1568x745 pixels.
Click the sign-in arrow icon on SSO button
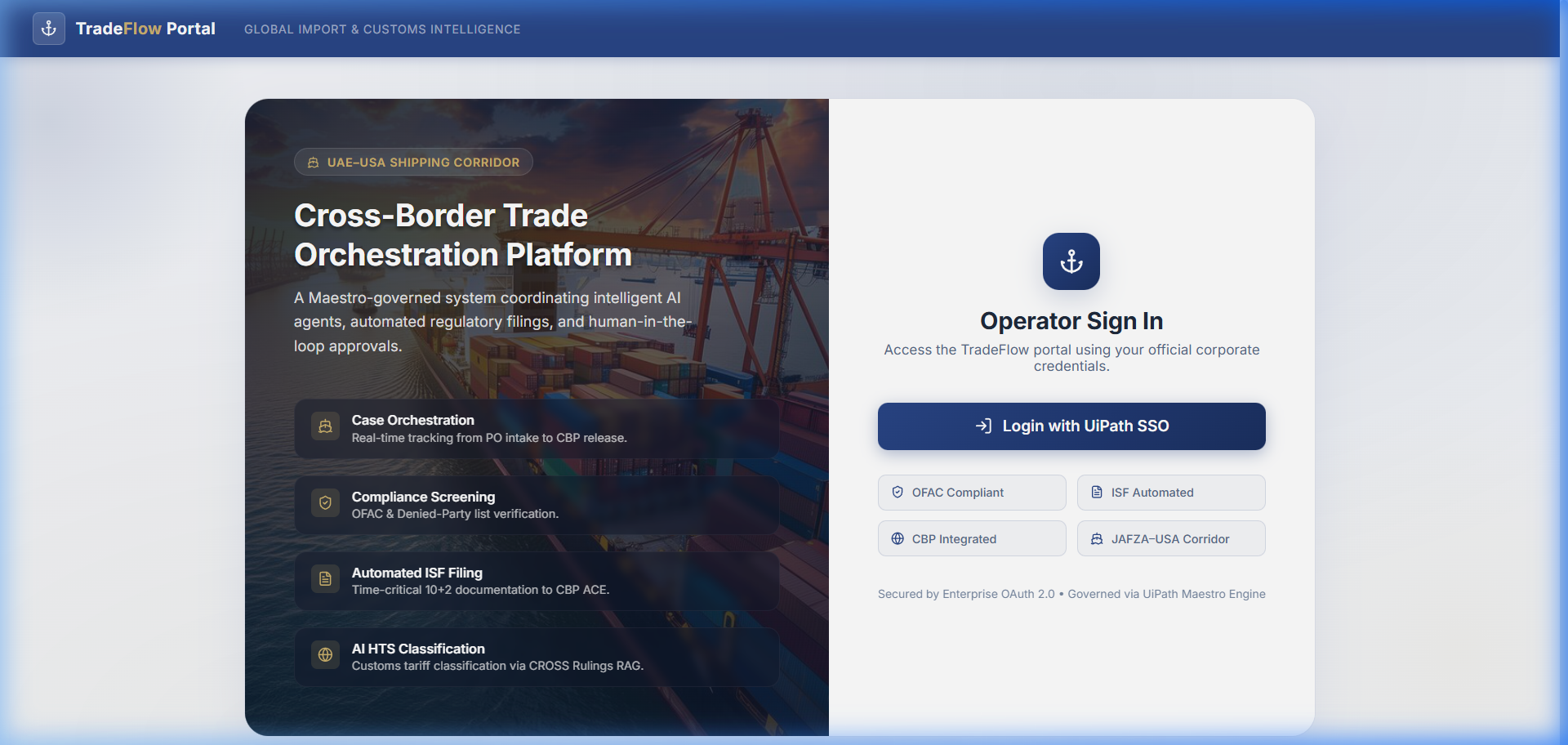point(983,426)
